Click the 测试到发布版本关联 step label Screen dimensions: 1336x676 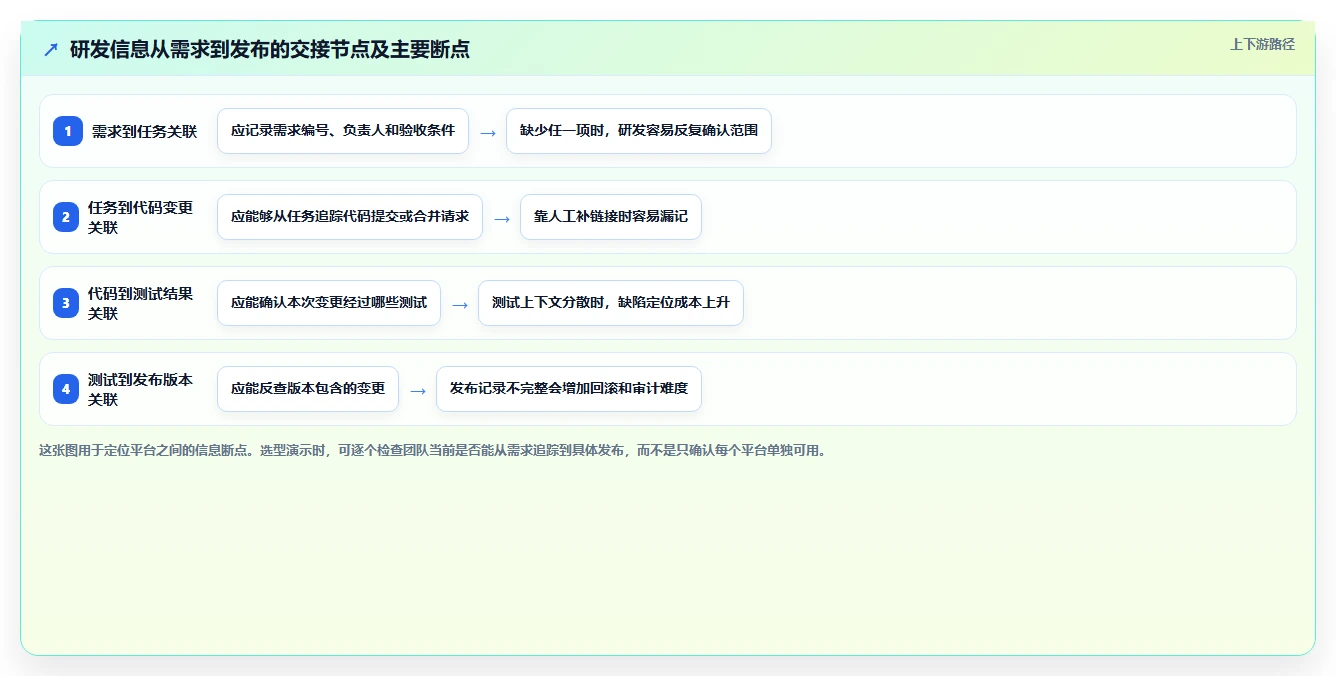[x=141, y=389]
